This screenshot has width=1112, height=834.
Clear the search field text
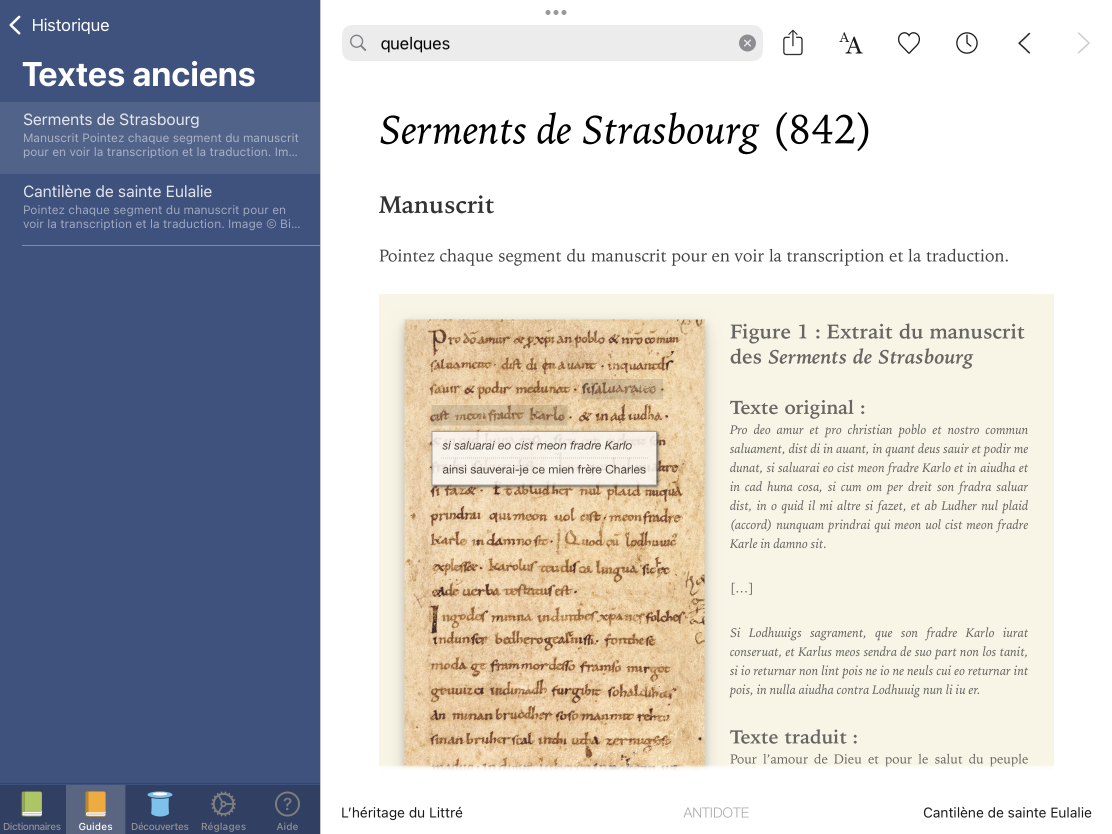[x=747, y=43]
